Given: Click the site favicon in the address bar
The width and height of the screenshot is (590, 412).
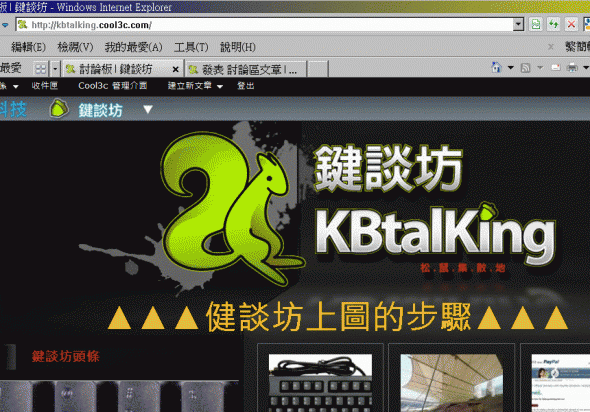Looking at the screenshot, I should 23,25.
